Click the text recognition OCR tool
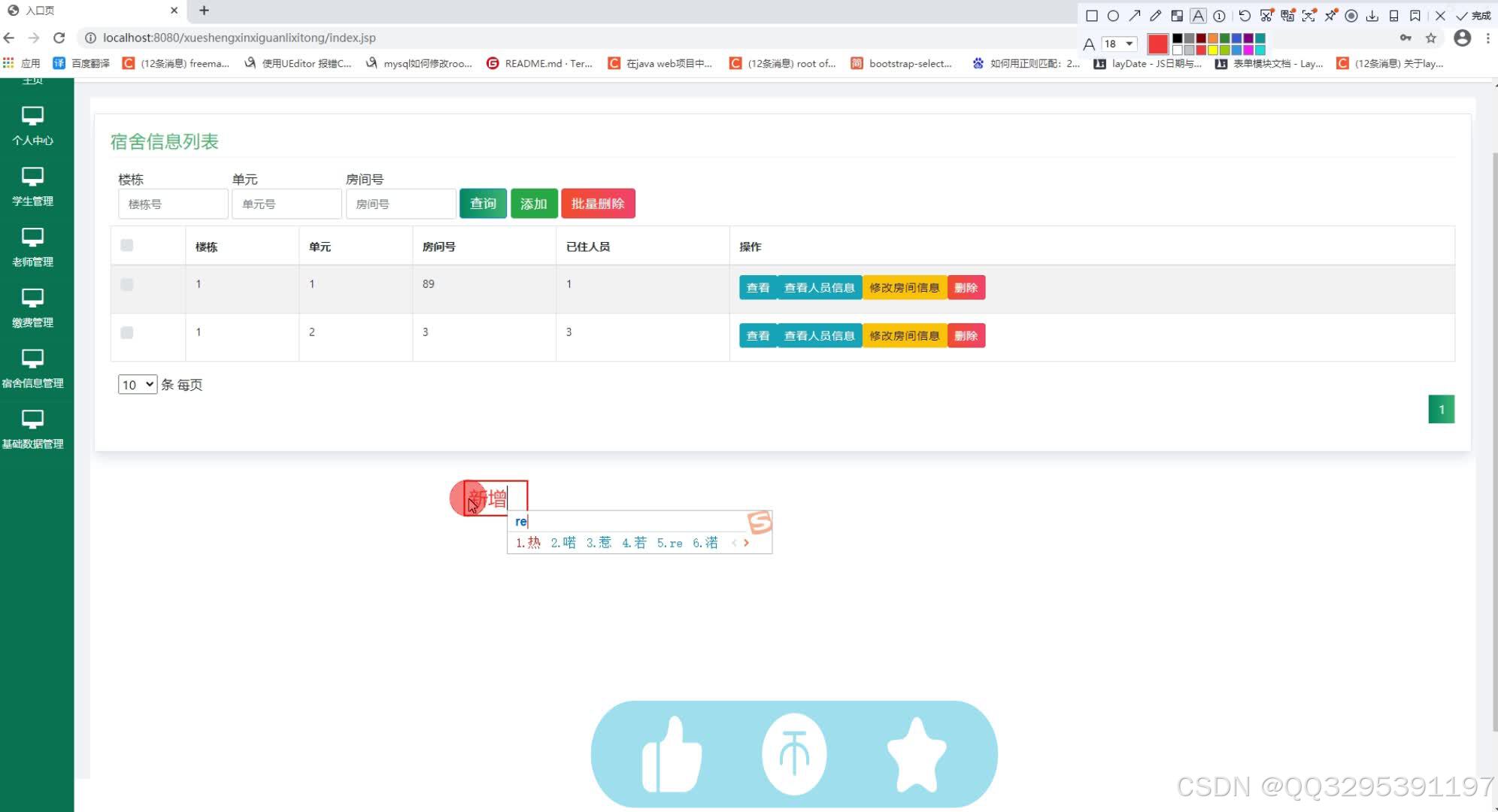 point(1309,16)
